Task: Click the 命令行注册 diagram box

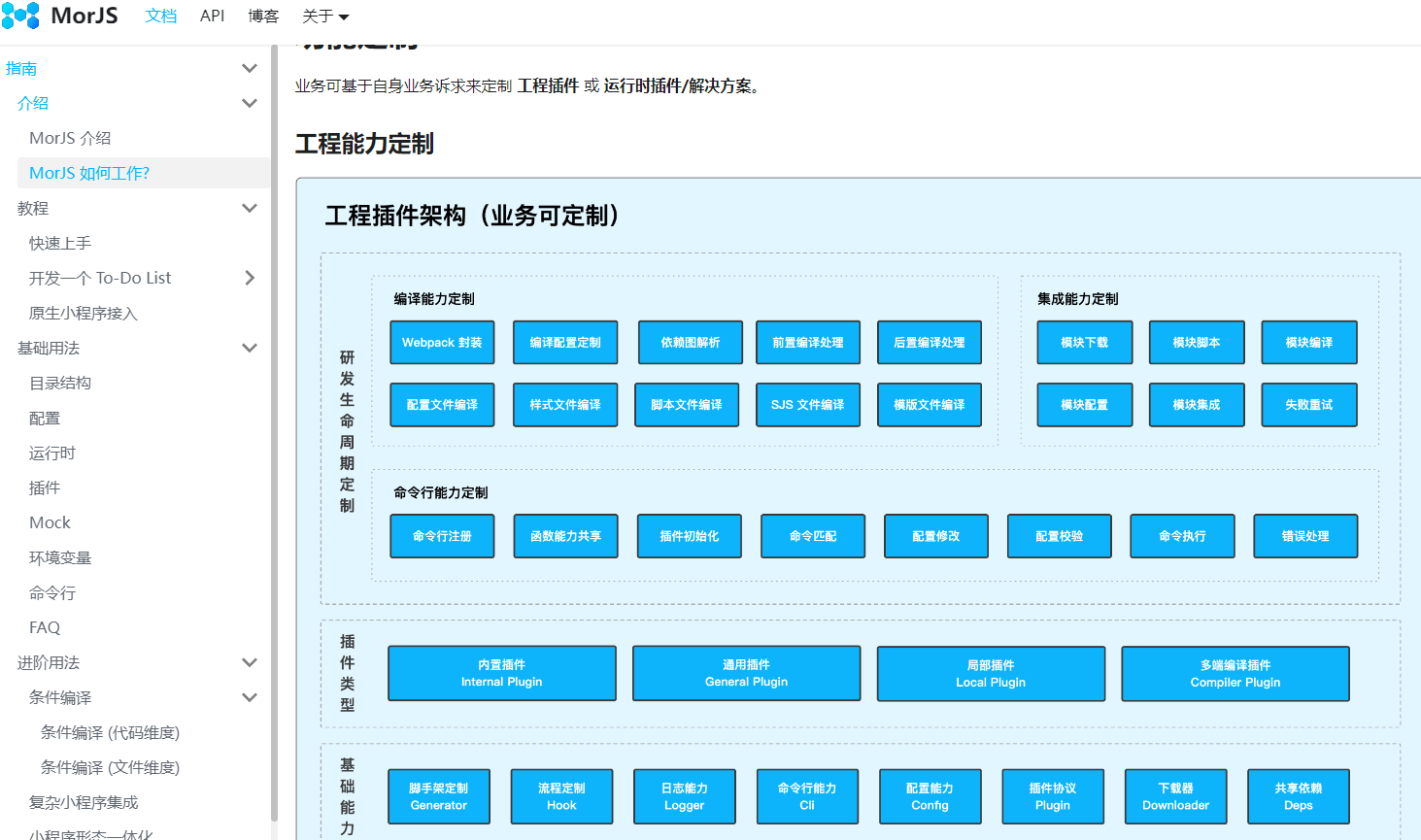Action: pyautogui.click(x=442, y=536)
